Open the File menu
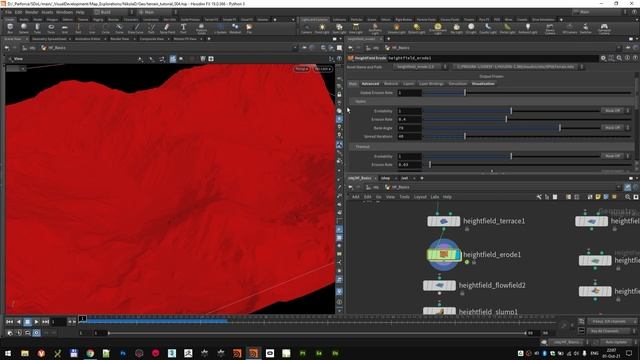 coord(9,12)
